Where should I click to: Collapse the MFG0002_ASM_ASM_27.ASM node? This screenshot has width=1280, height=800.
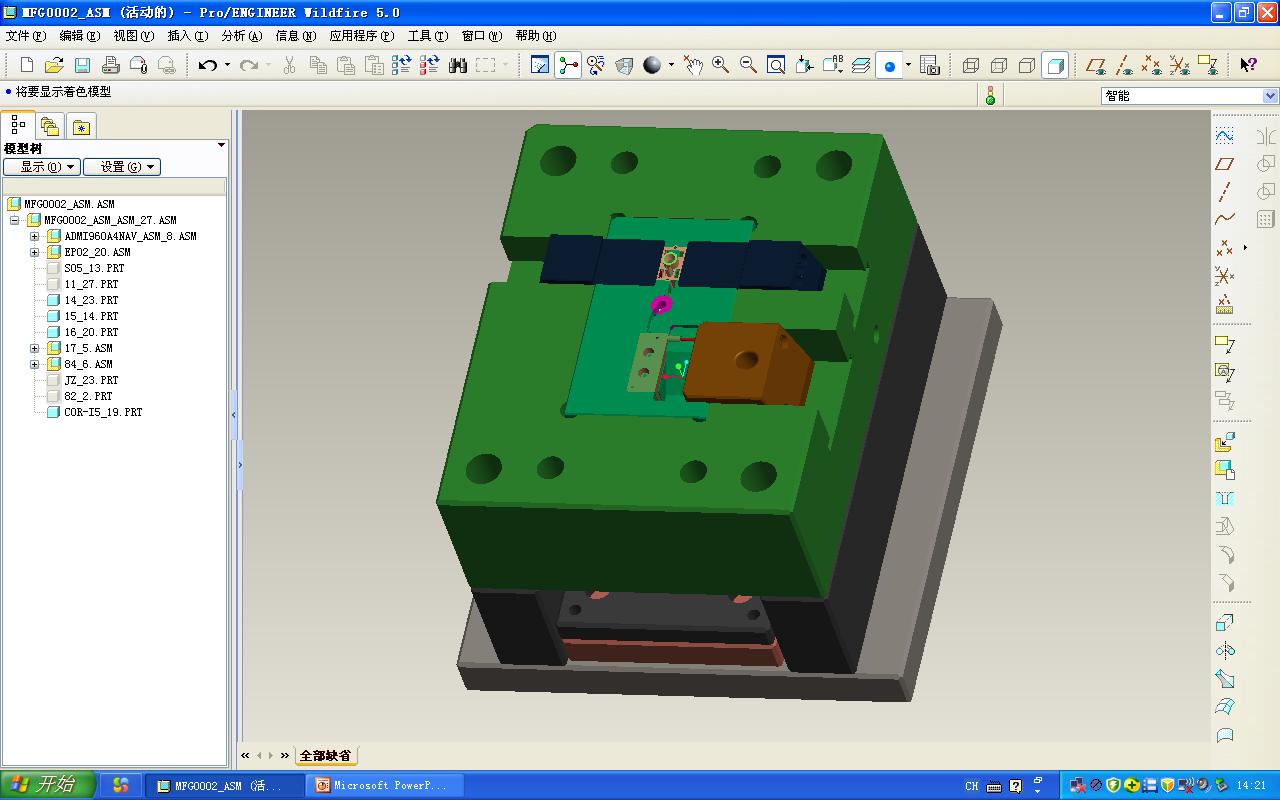(15, 220)
